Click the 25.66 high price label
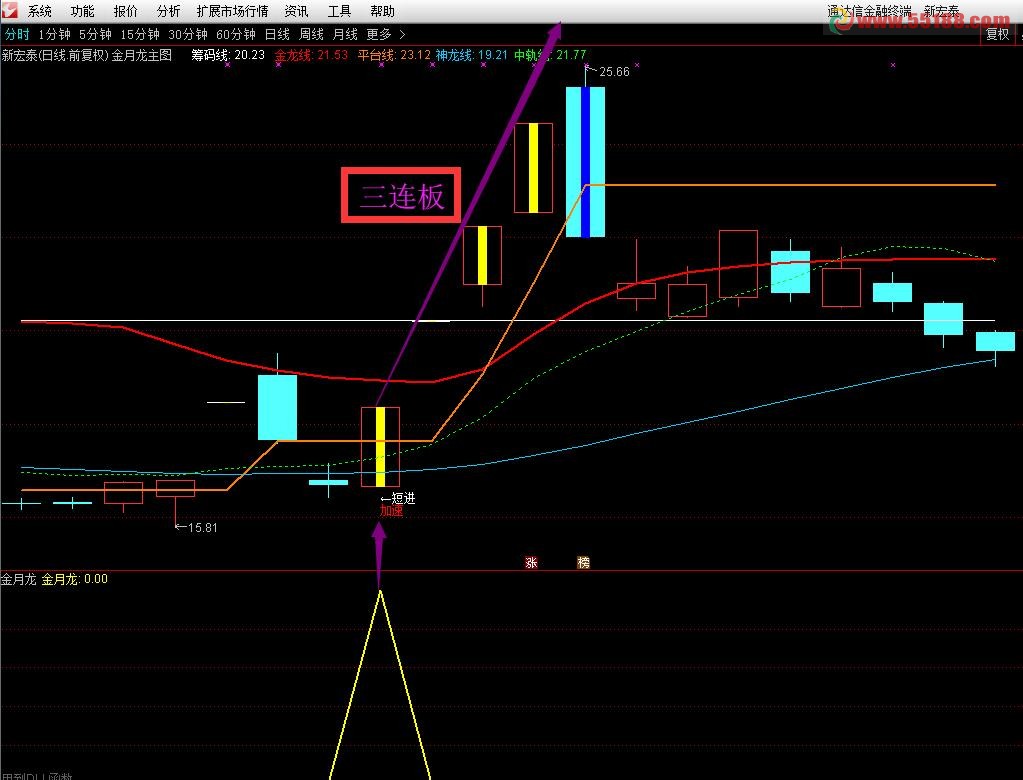The height and width of the screenshot is (780, 1023). coord(613,72)
